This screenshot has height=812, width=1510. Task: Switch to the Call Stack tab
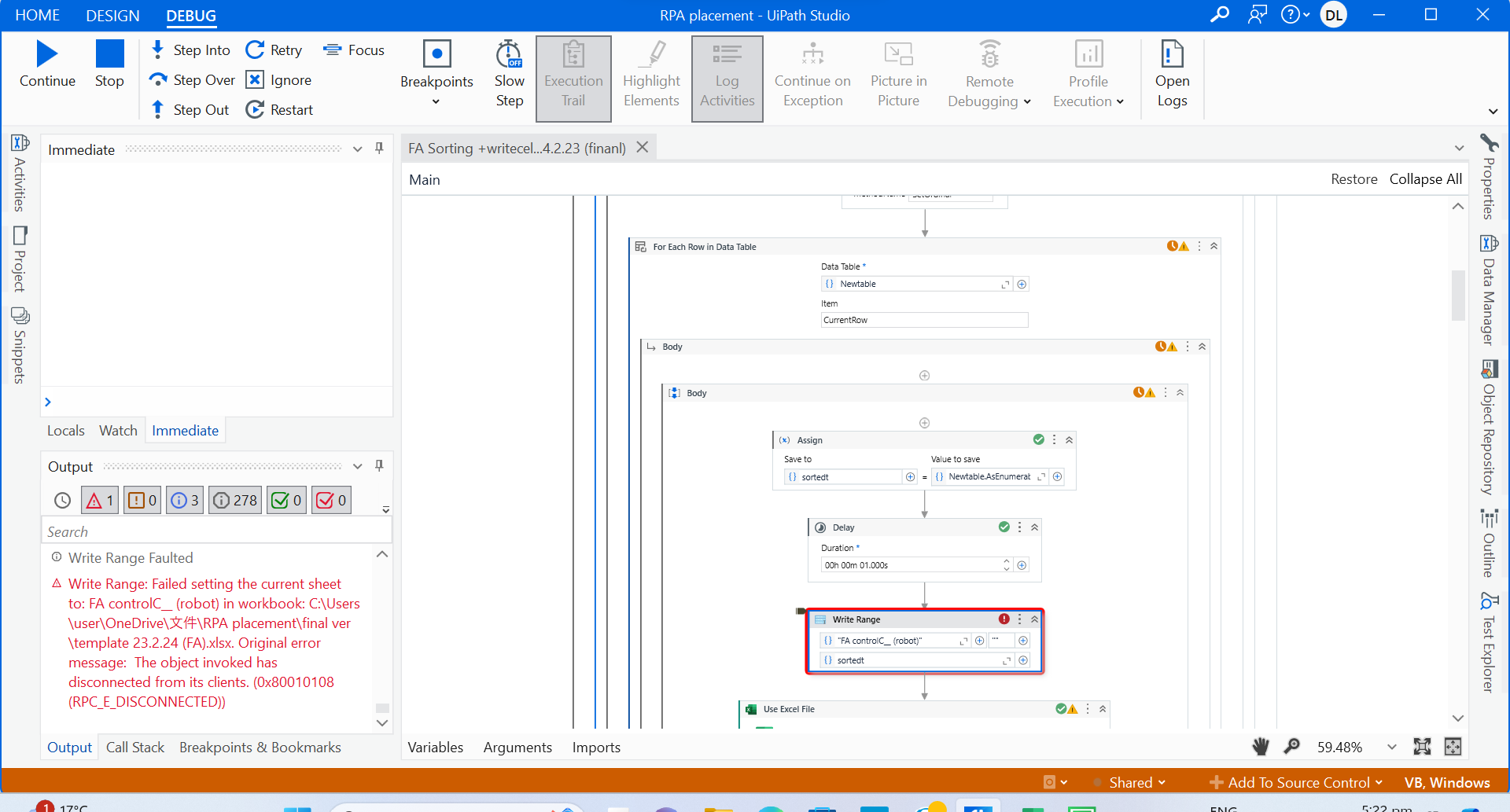tap(134, 747)
